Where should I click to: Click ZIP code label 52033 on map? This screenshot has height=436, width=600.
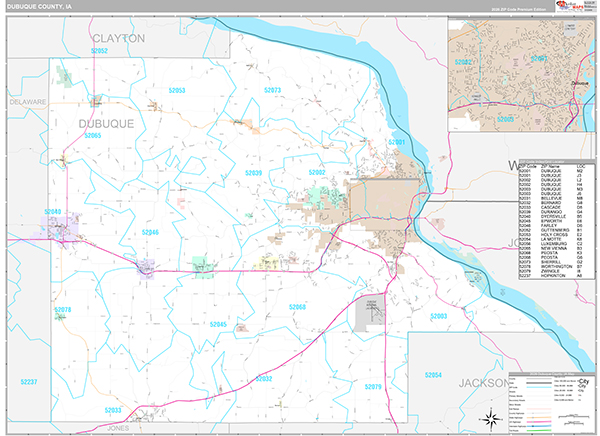coord(113,410)
